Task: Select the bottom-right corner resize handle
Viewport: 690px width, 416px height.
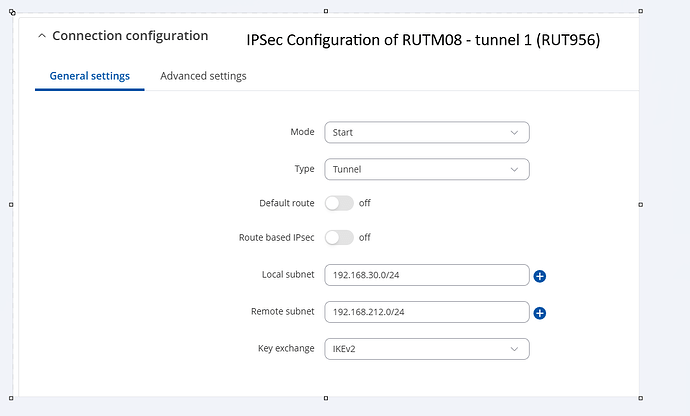Action: pyautogui.click(x=641, y=396)
